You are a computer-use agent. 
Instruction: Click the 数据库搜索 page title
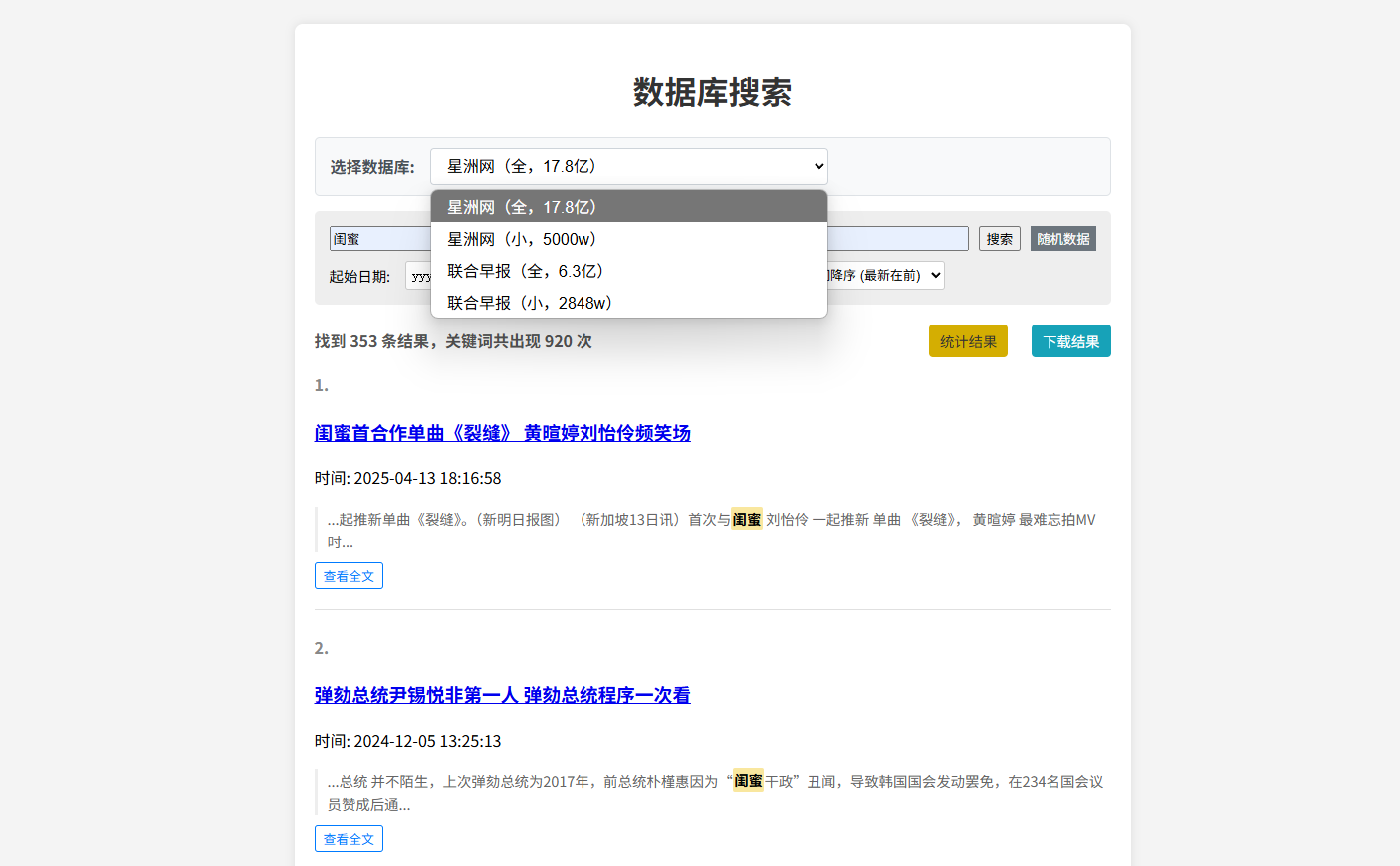711,91
